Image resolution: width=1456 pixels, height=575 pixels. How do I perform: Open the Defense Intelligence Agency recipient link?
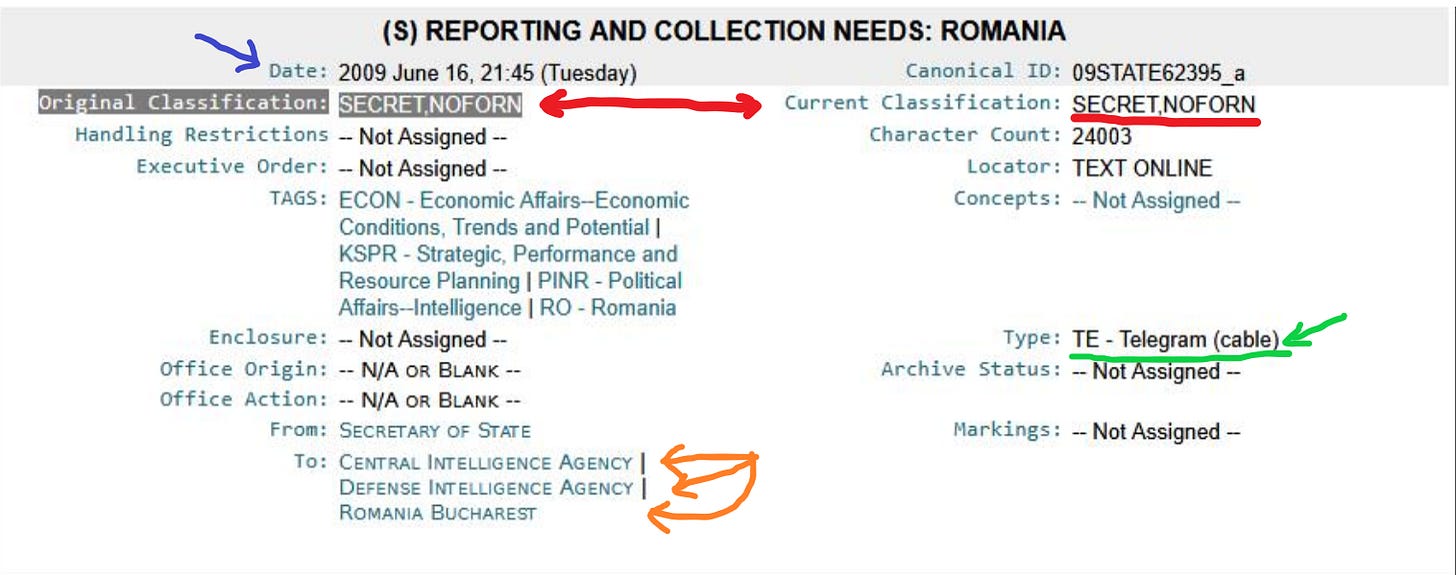(x=486, y=488)
